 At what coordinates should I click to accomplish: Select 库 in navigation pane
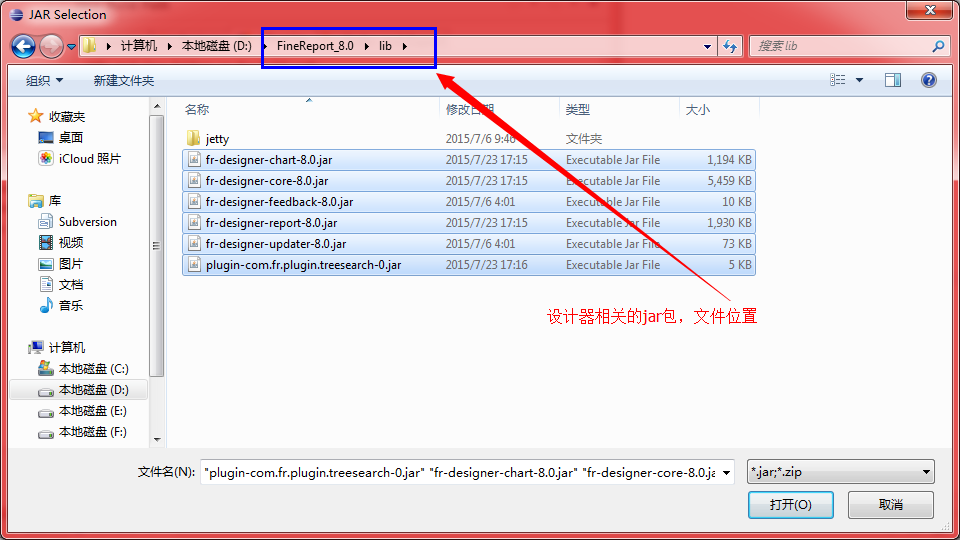click(x=54, y=200)
